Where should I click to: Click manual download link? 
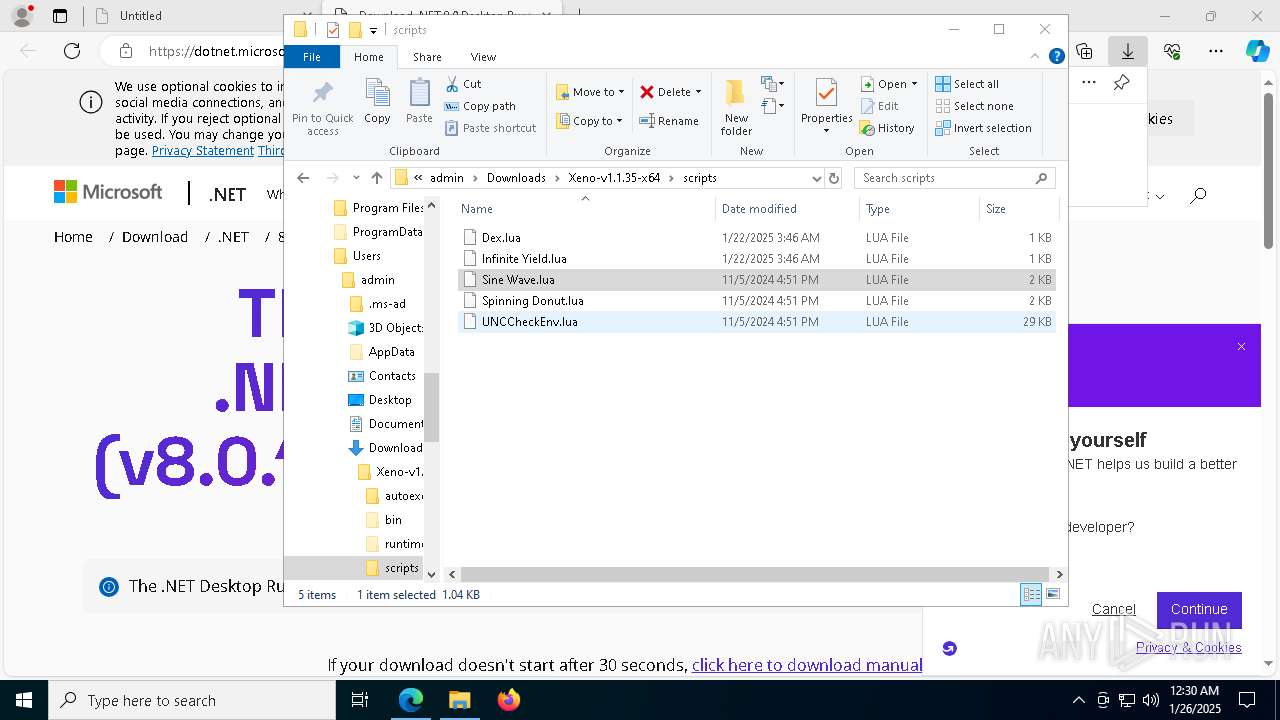[806, 665]
